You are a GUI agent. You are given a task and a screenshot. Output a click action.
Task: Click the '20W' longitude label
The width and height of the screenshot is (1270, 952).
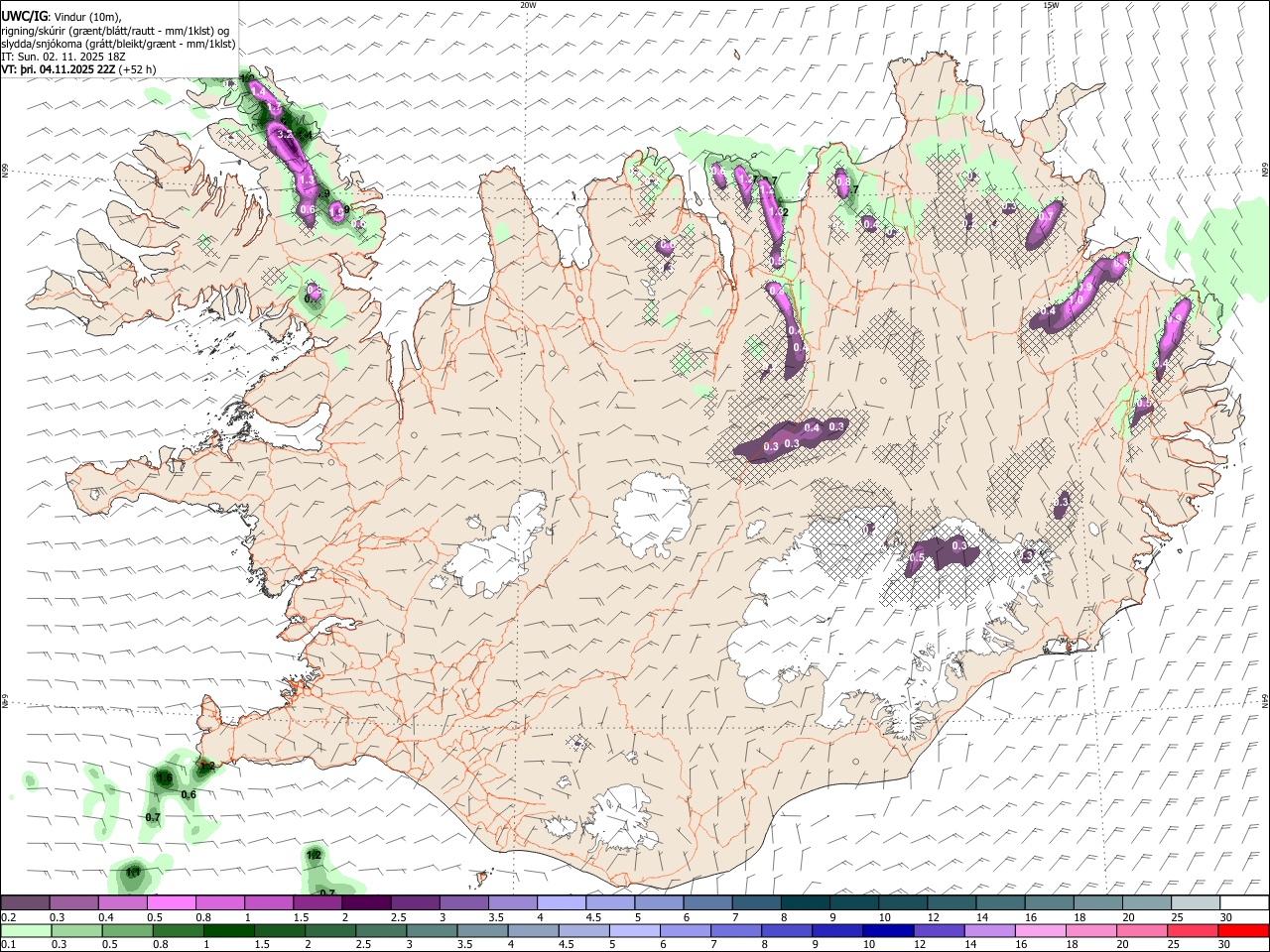[528, 4]
